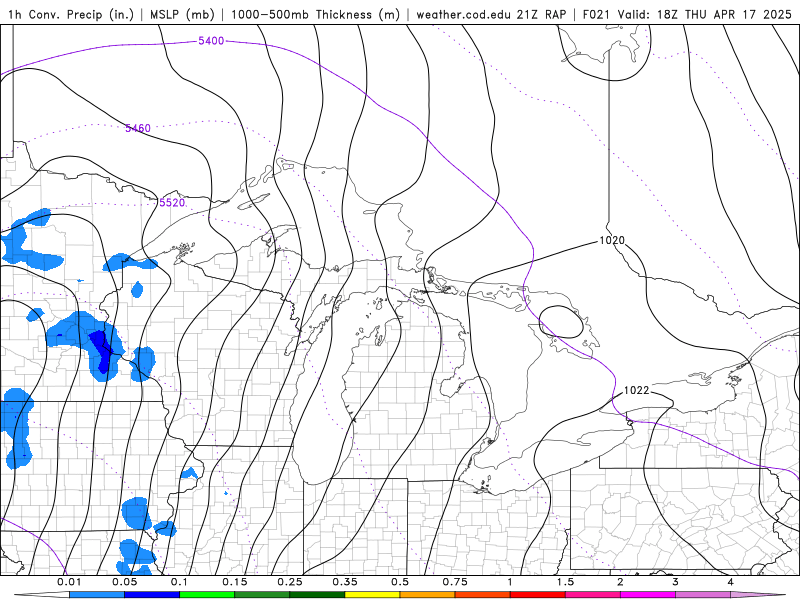The height and width of the screenshot is (600, 800).
Task: Click the '1000-500mb Thickness (m)' header label
Action: coord(315,14)
